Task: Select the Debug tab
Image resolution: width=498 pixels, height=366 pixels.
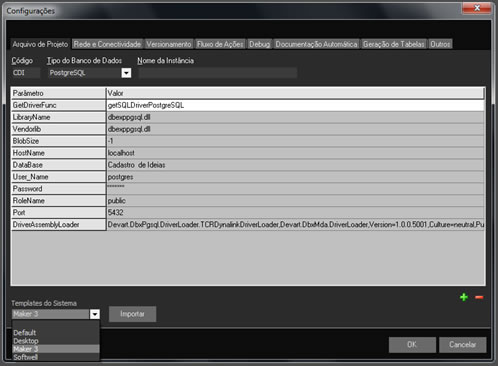Action: click(x=259, y=44)
